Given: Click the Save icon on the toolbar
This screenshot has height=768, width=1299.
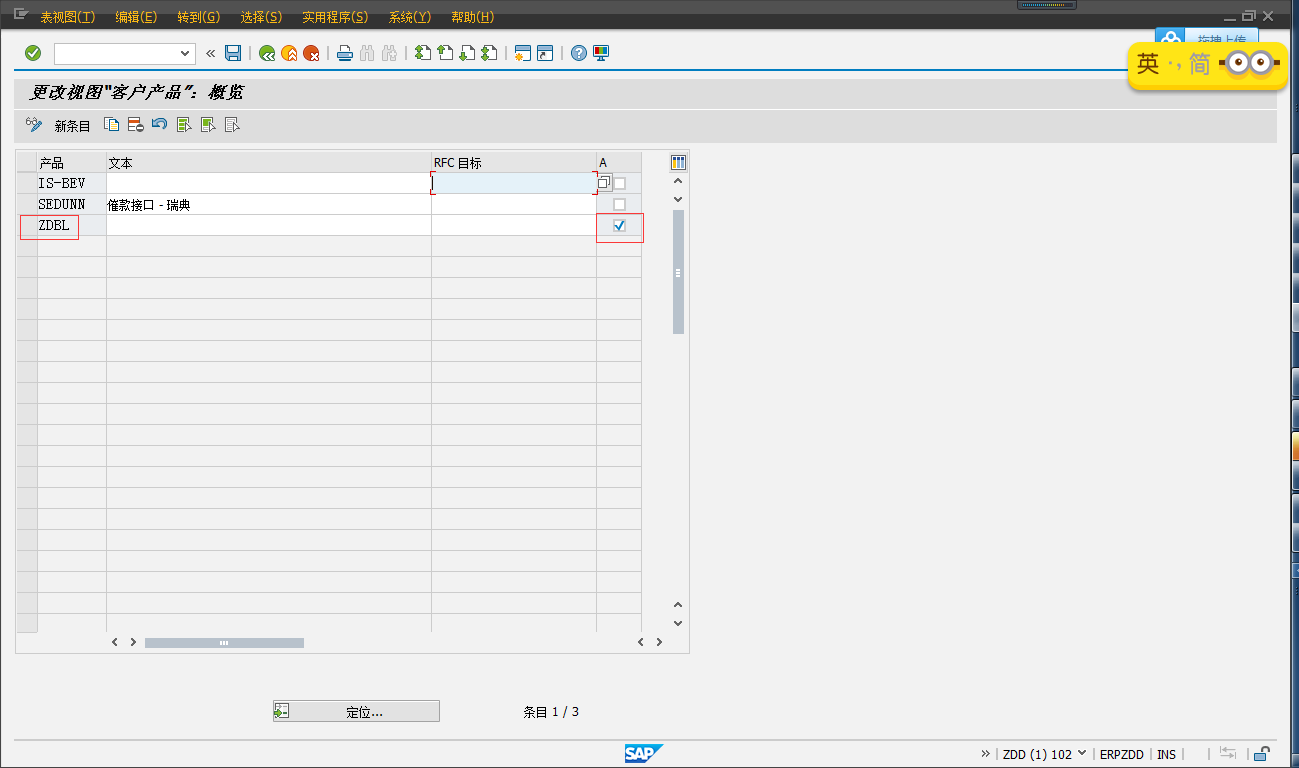Looking at the screenshot, I should coord(233,53).
